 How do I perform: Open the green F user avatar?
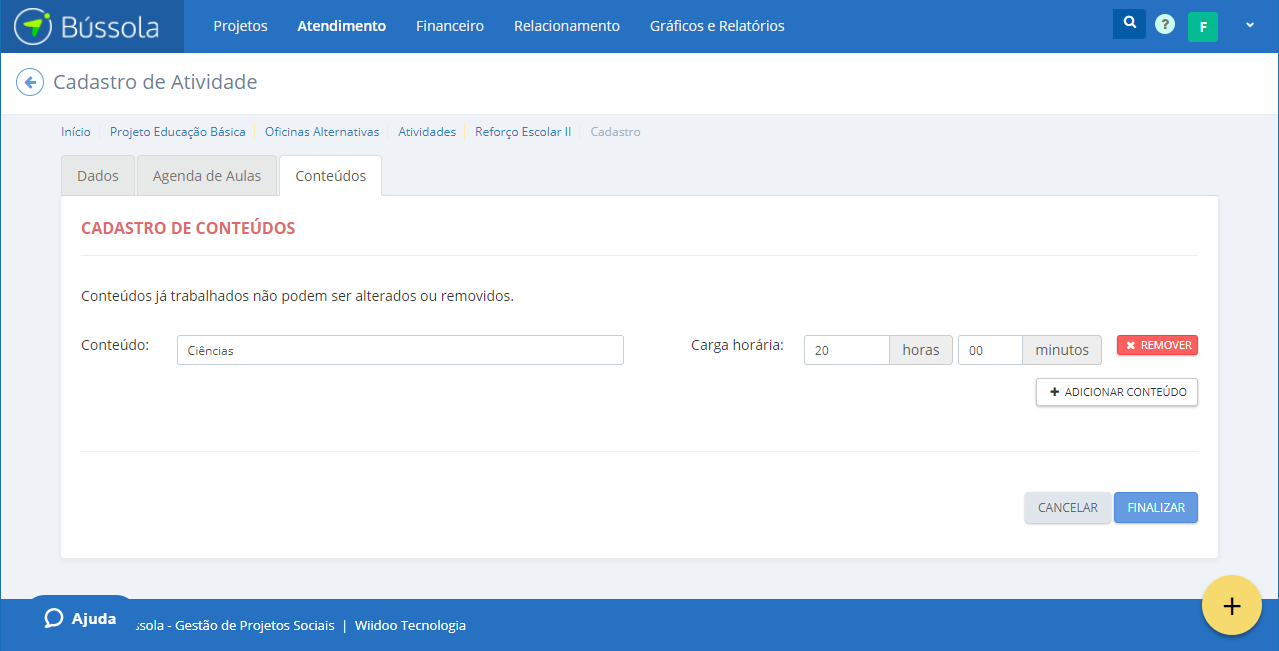click(1202, 27)
